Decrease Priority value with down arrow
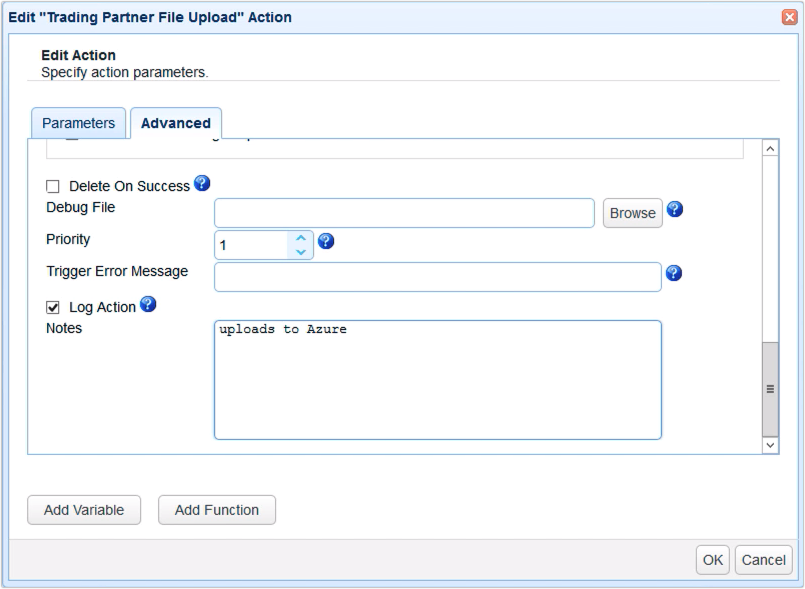The height and width of the screenshot is (589, 805). [301, 252]
